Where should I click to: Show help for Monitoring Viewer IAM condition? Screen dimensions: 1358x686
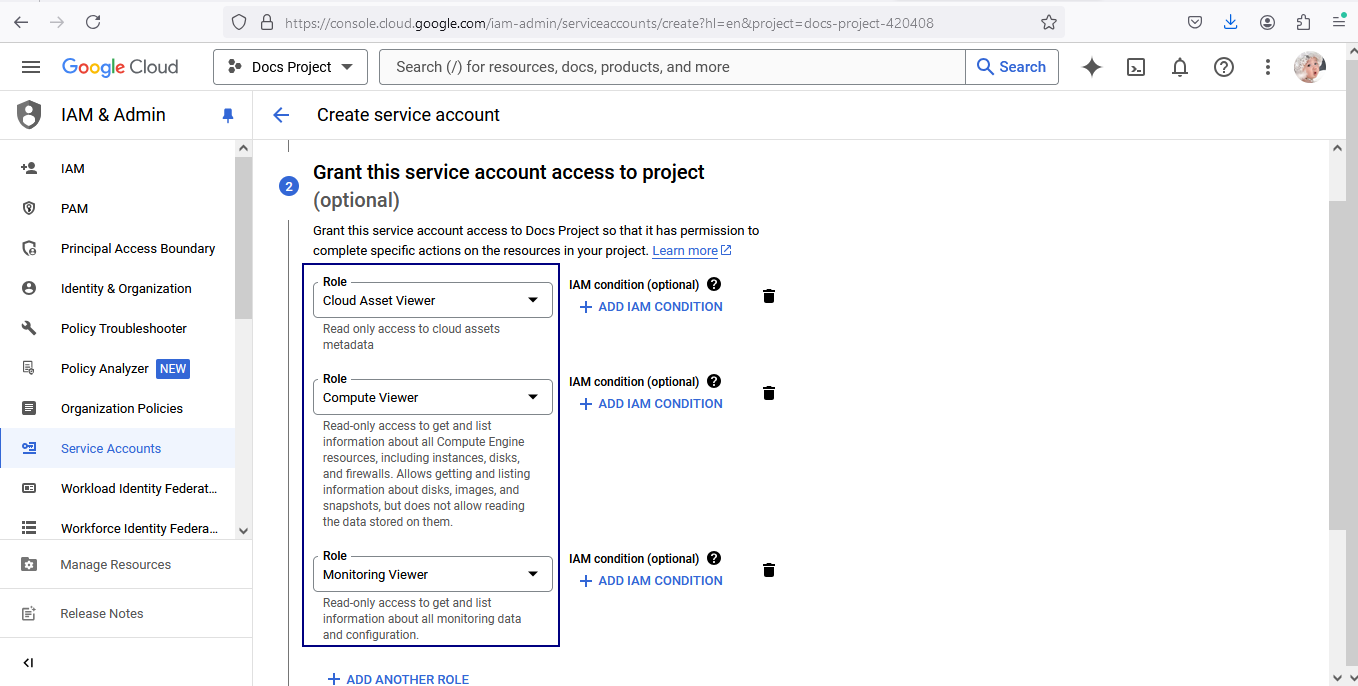coord(714,558)
